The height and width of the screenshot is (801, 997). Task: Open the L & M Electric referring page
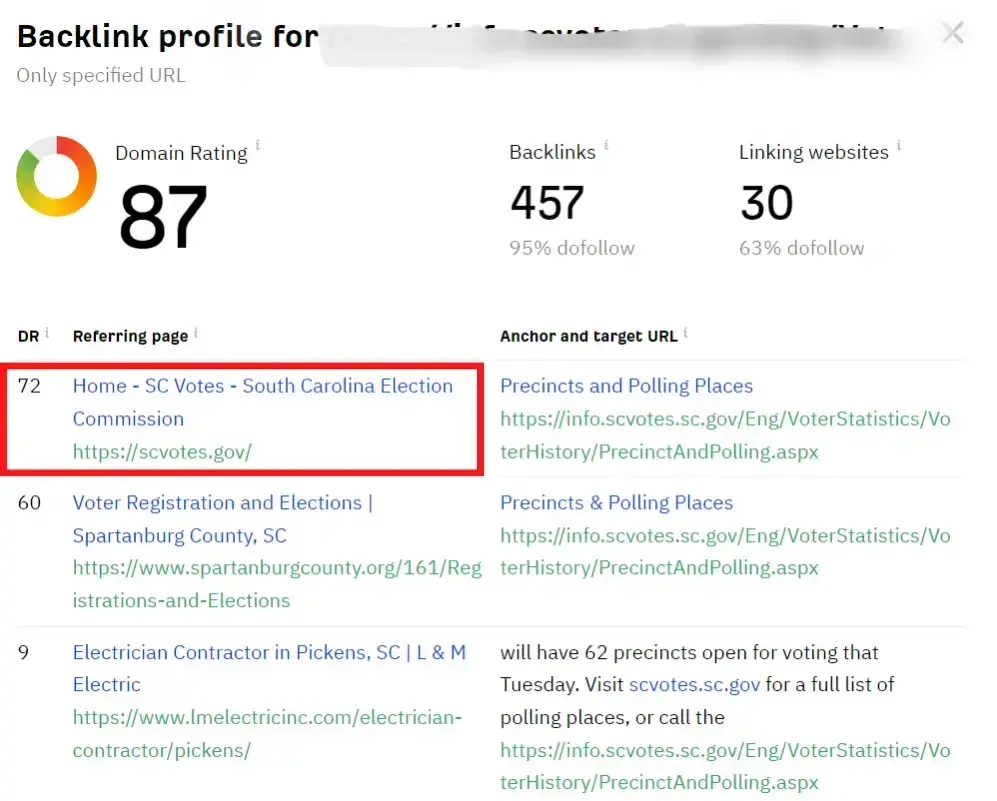pyautogui.click(x=269, y=653)
